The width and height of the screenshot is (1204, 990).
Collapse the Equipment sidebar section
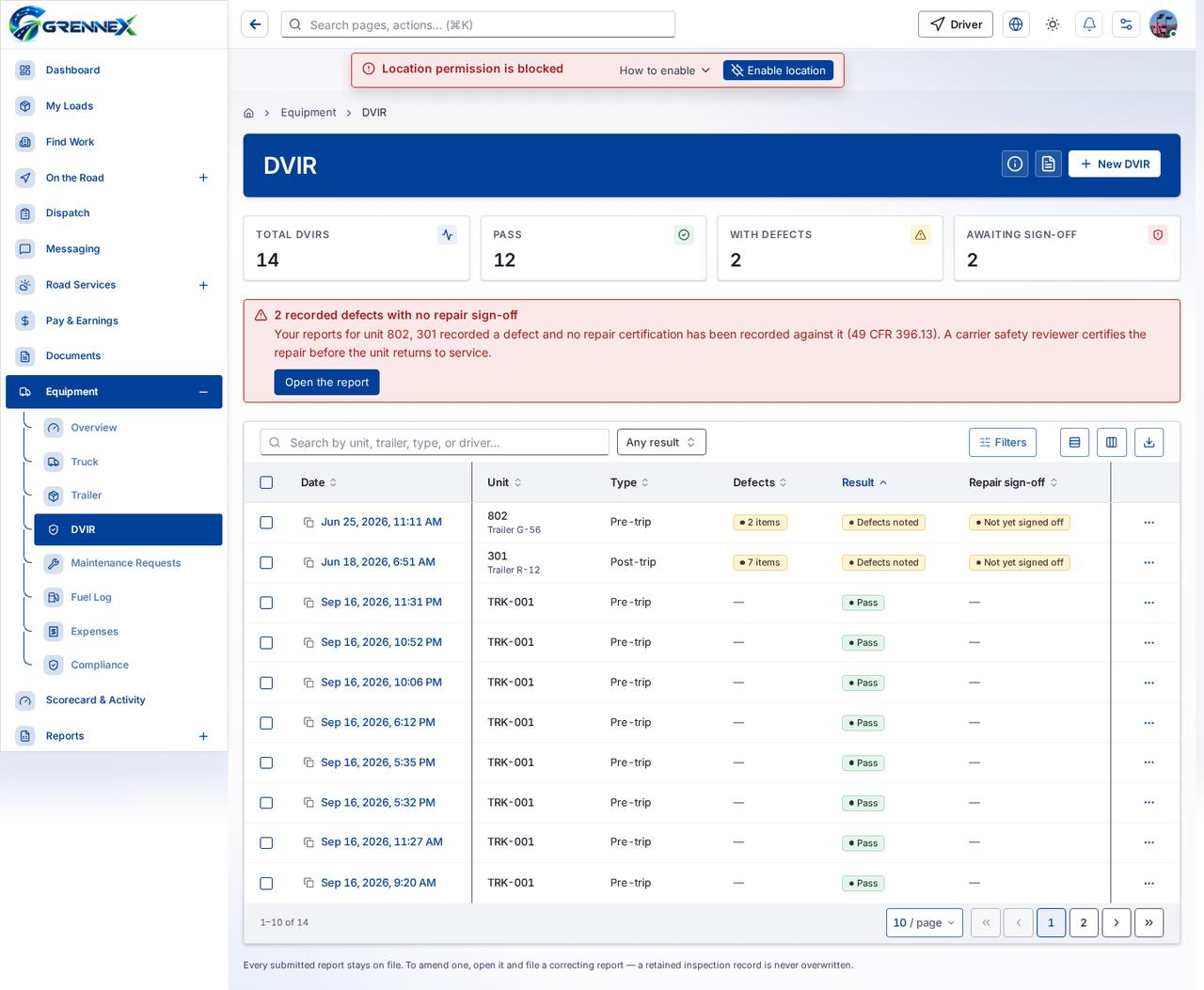(203, 392)
